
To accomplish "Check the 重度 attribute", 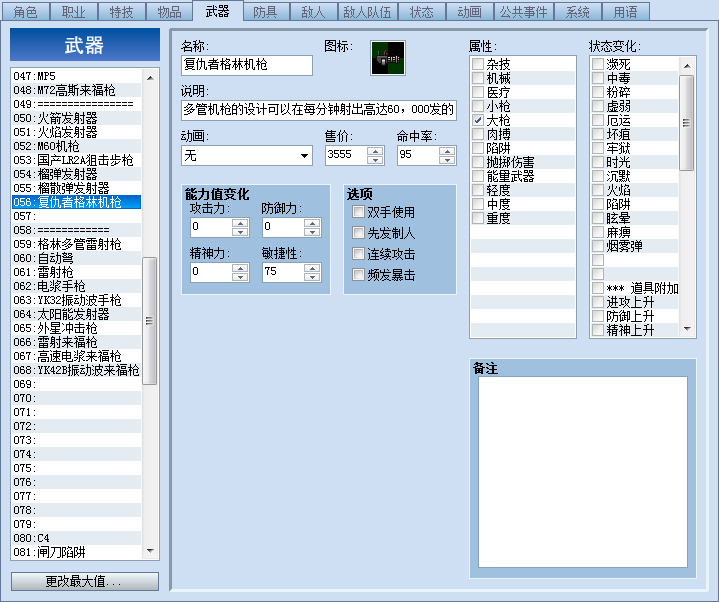I will [478, 218].
